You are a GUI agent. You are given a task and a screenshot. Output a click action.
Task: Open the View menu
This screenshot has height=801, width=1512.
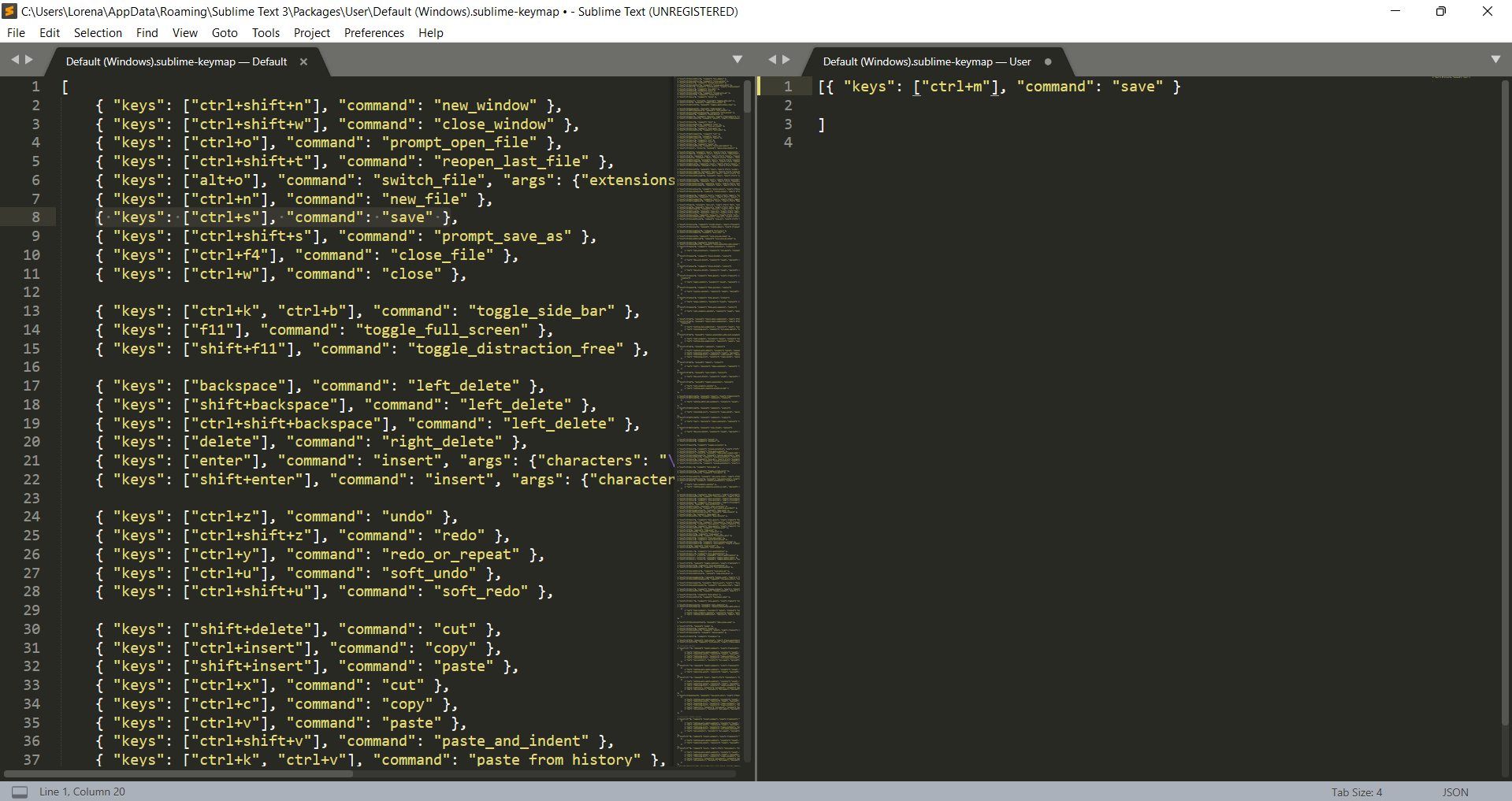[x=184, y=33]
